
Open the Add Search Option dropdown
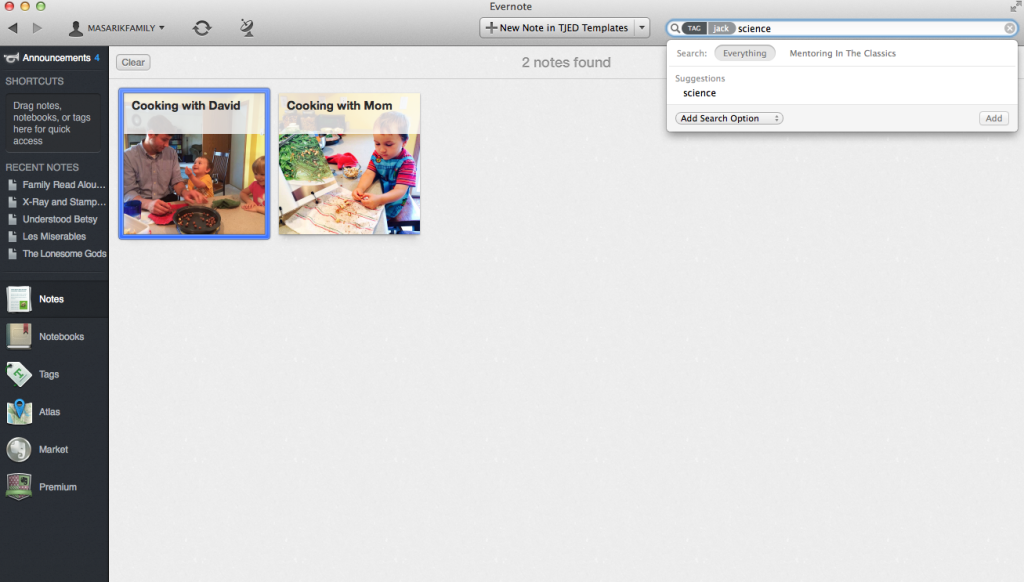click(729, 118)
